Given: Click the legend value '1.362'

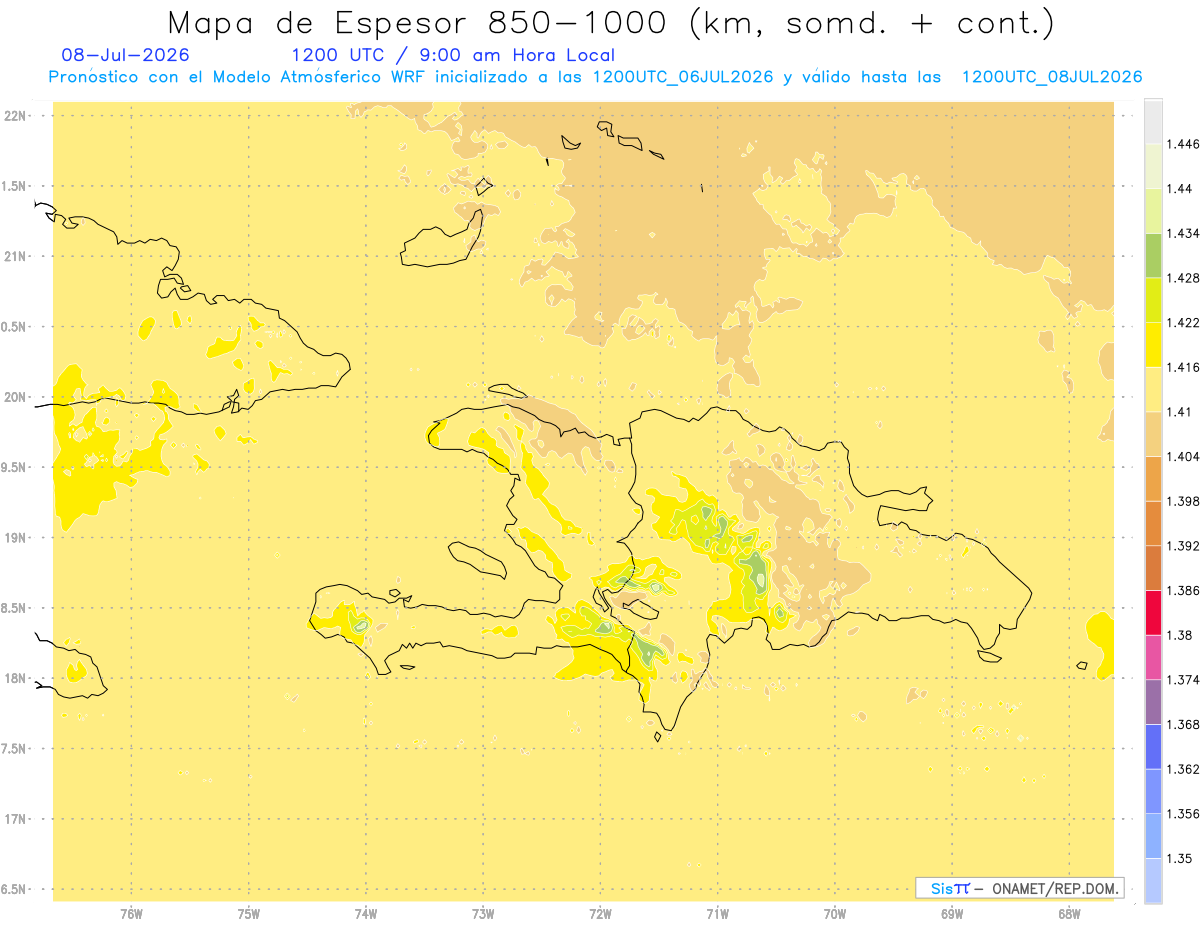Looking at the screenshot, I should (x=1184, y=769).
